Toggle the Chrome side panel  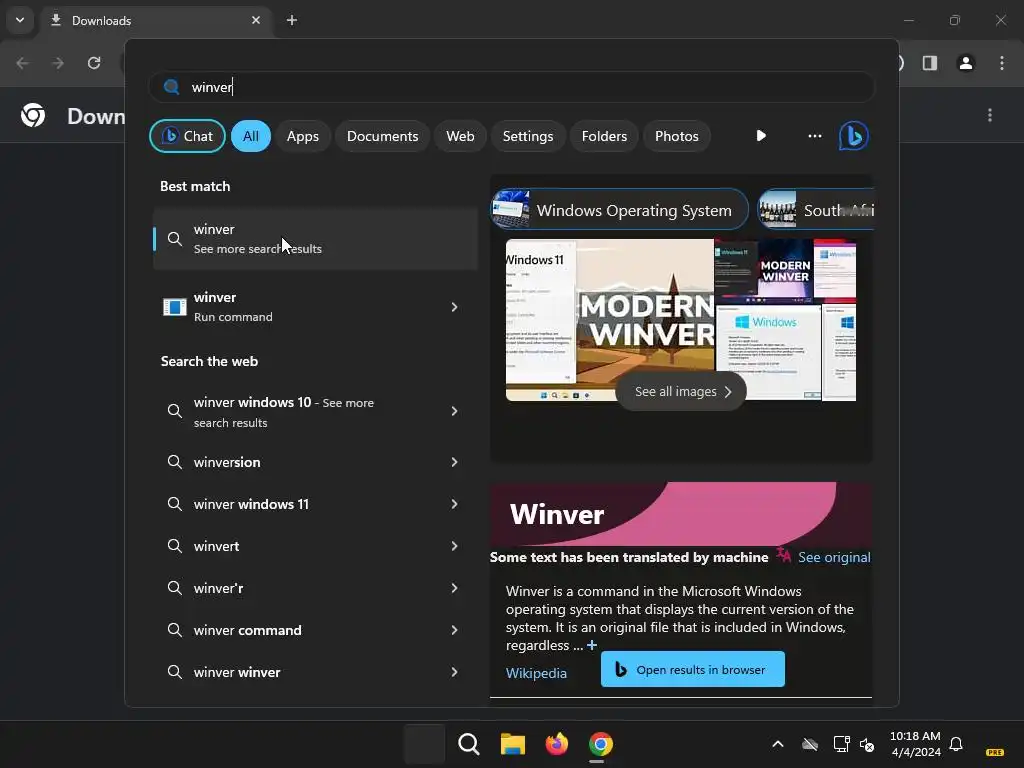tap(930, 63)
